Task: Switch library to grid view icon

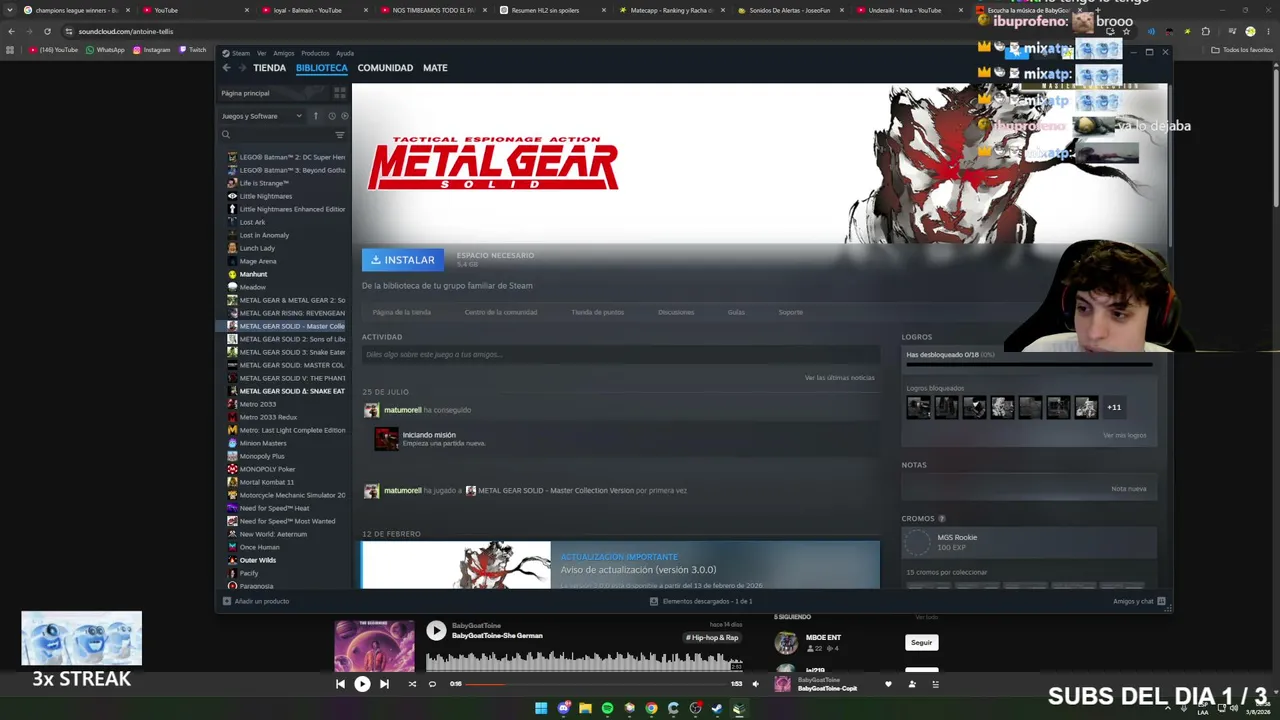Action: [340, 93]
